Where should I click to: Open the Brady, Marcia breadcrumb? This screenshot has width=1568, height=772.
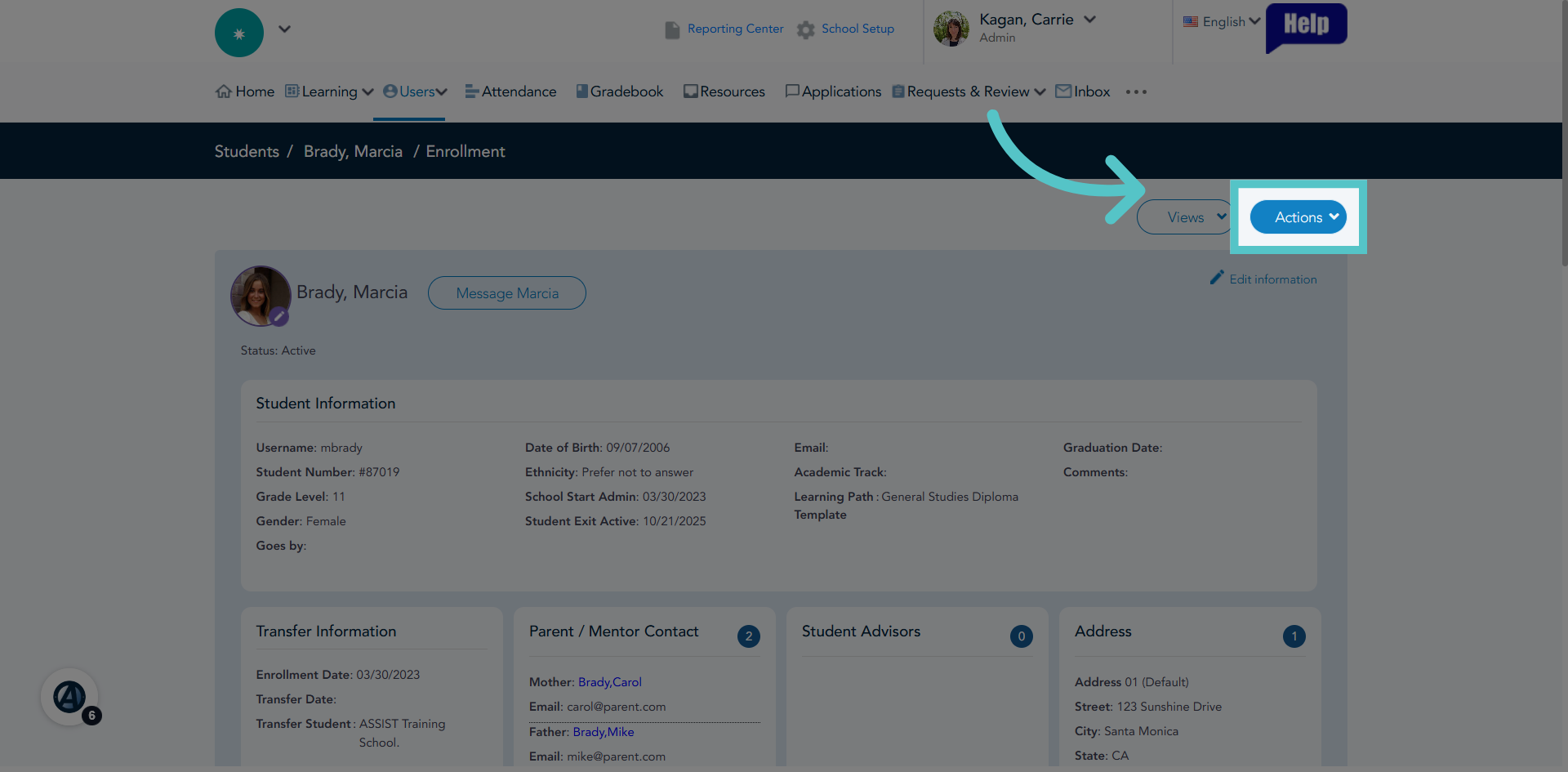point(353,151)
